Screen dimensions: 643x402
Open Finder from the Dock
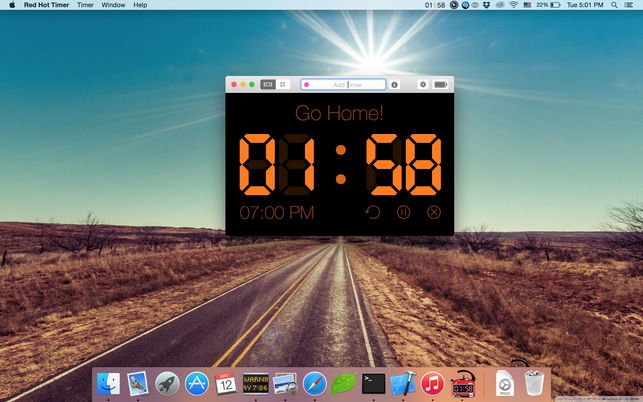coord(108,384)
